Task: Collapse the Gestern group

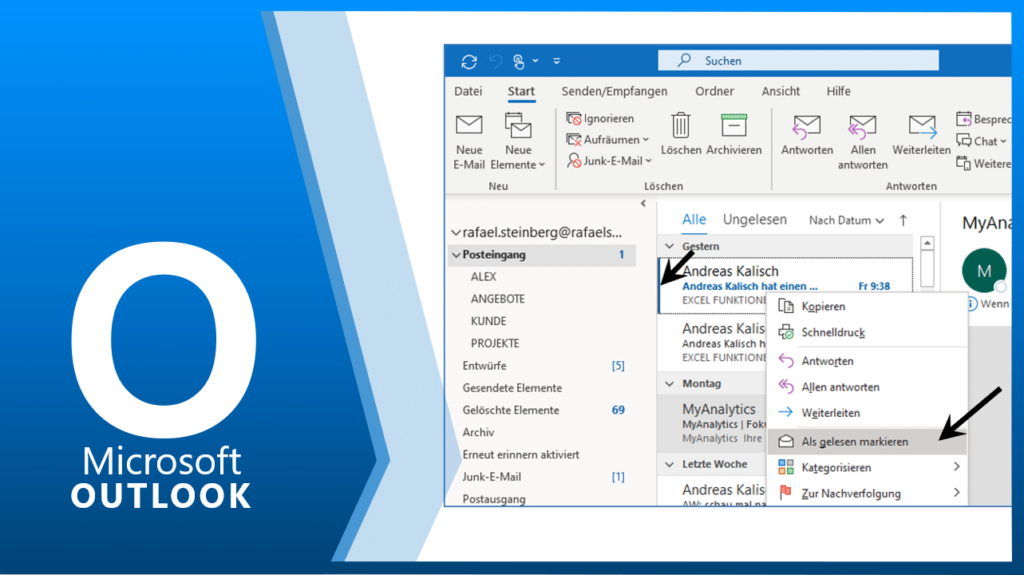Action: click(x=669, y=246)
